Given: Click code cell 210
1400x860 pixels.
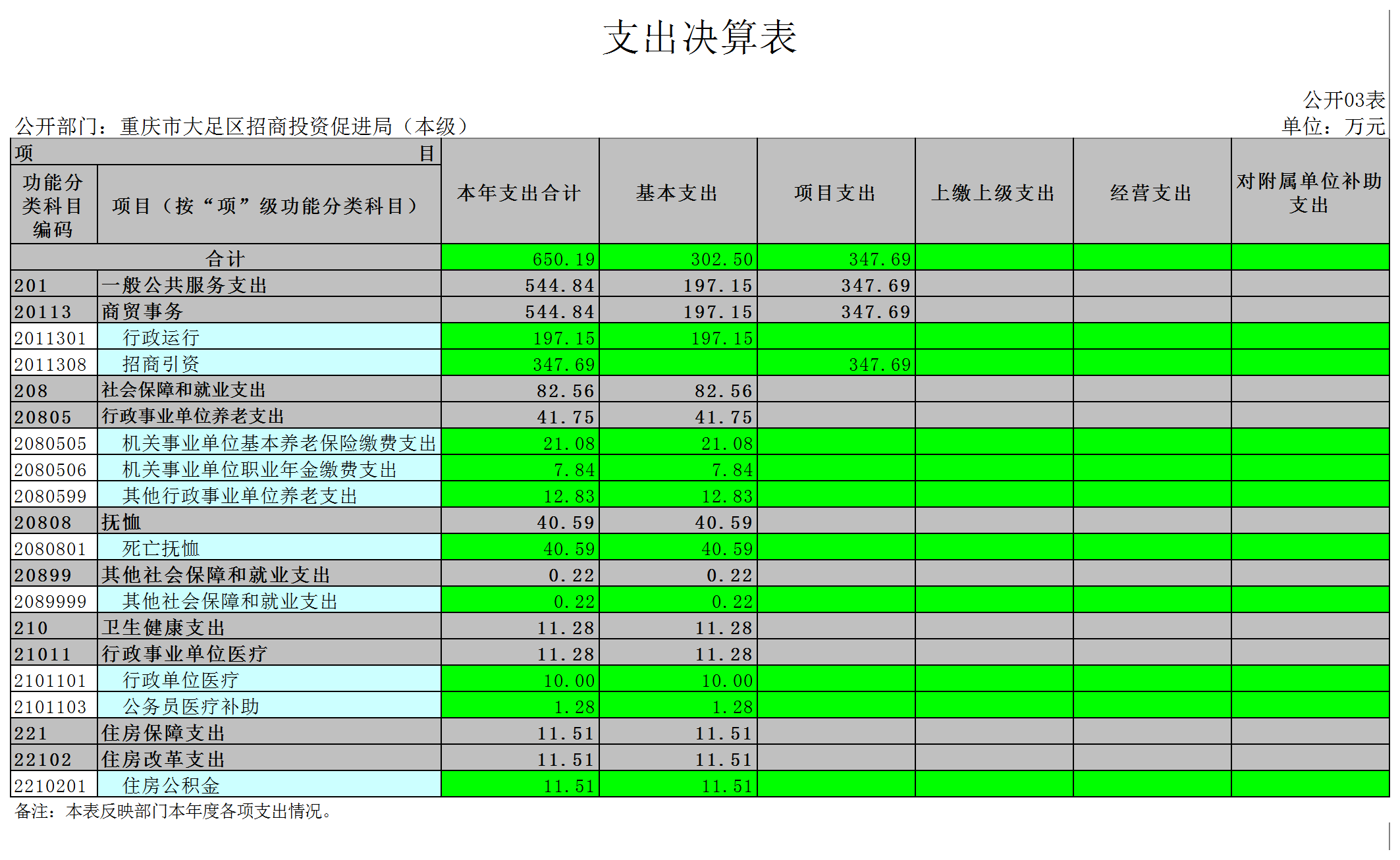Looking at the screenshot, I should (x=54, y=626).
